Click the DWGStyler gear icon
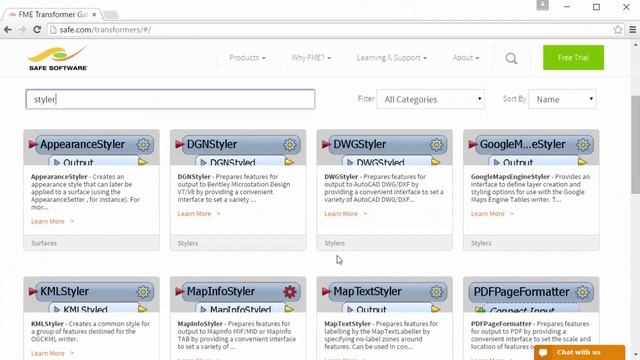This screenshot has width=640, height=360. (x=436, y=144)
